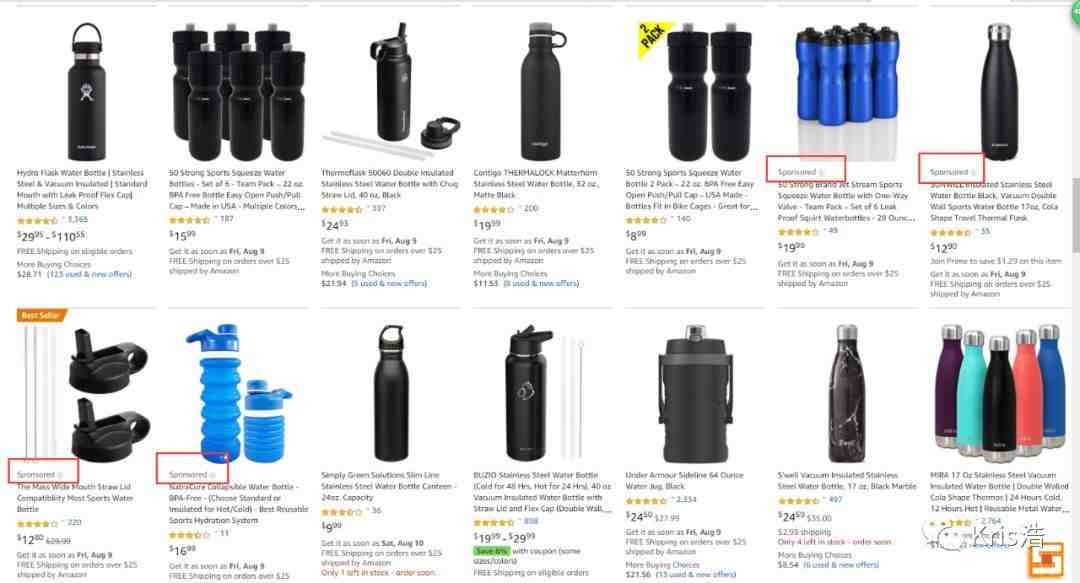Expand the rating popover arrow for the Thermoflask bottle
The image size is (1080, 583).
point(368,208)
